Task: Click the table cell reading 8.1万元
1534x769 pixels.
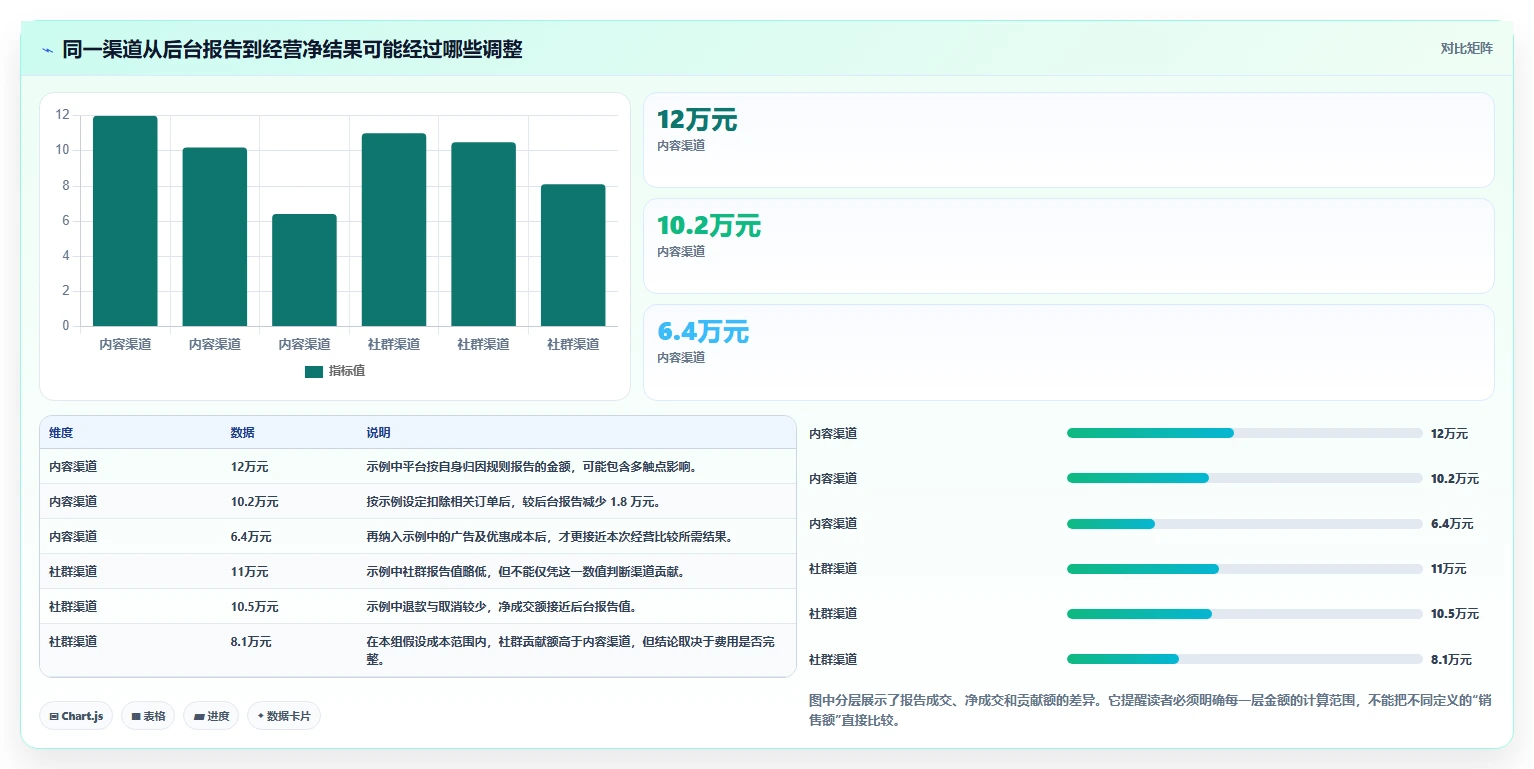Action: click(x=251, y=641)
